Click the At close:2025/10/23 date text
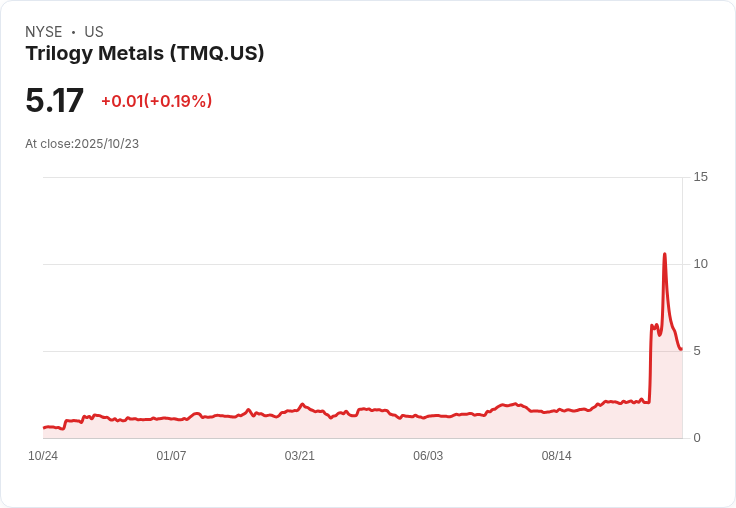Screen dimensions: 736x508 [x=82, y=144]
